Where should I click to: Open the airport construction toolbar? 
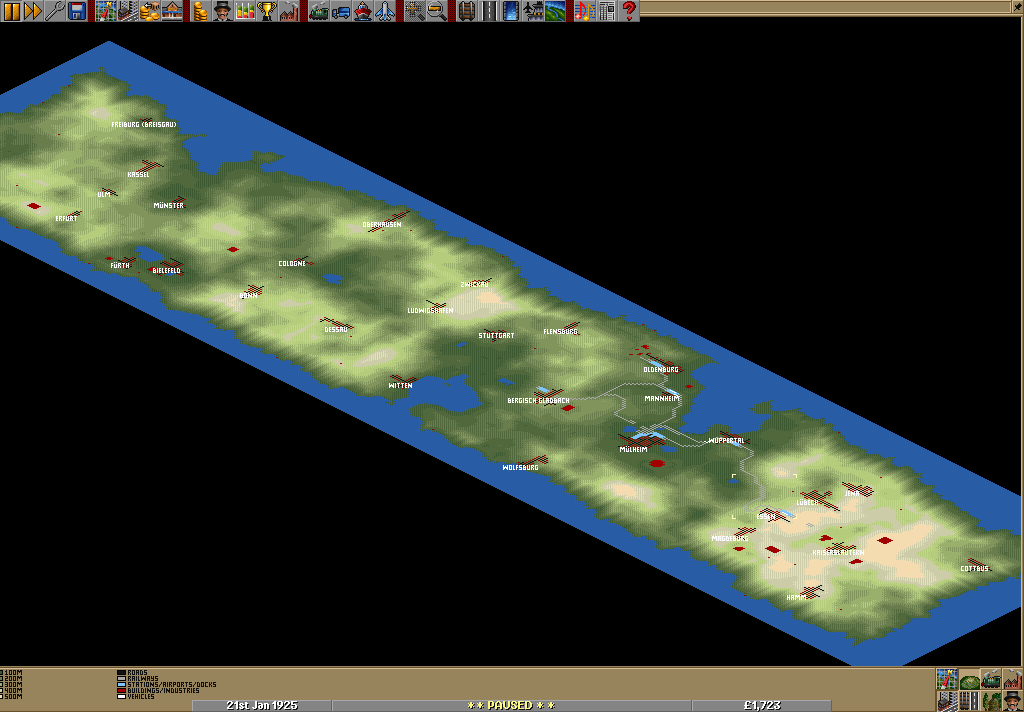click(x=532, y=11)
